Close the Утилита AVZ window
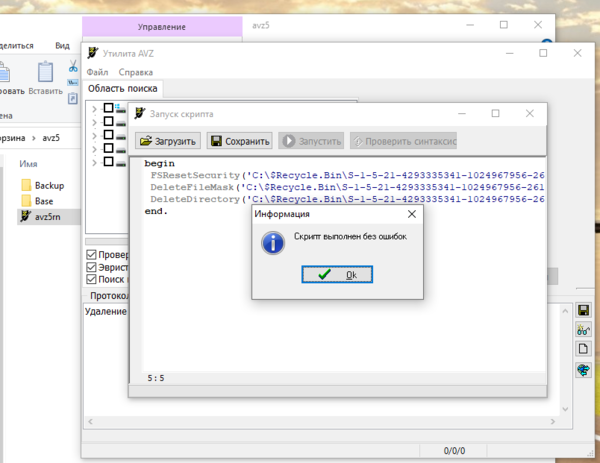600x463 pixels. click(577, 53)
